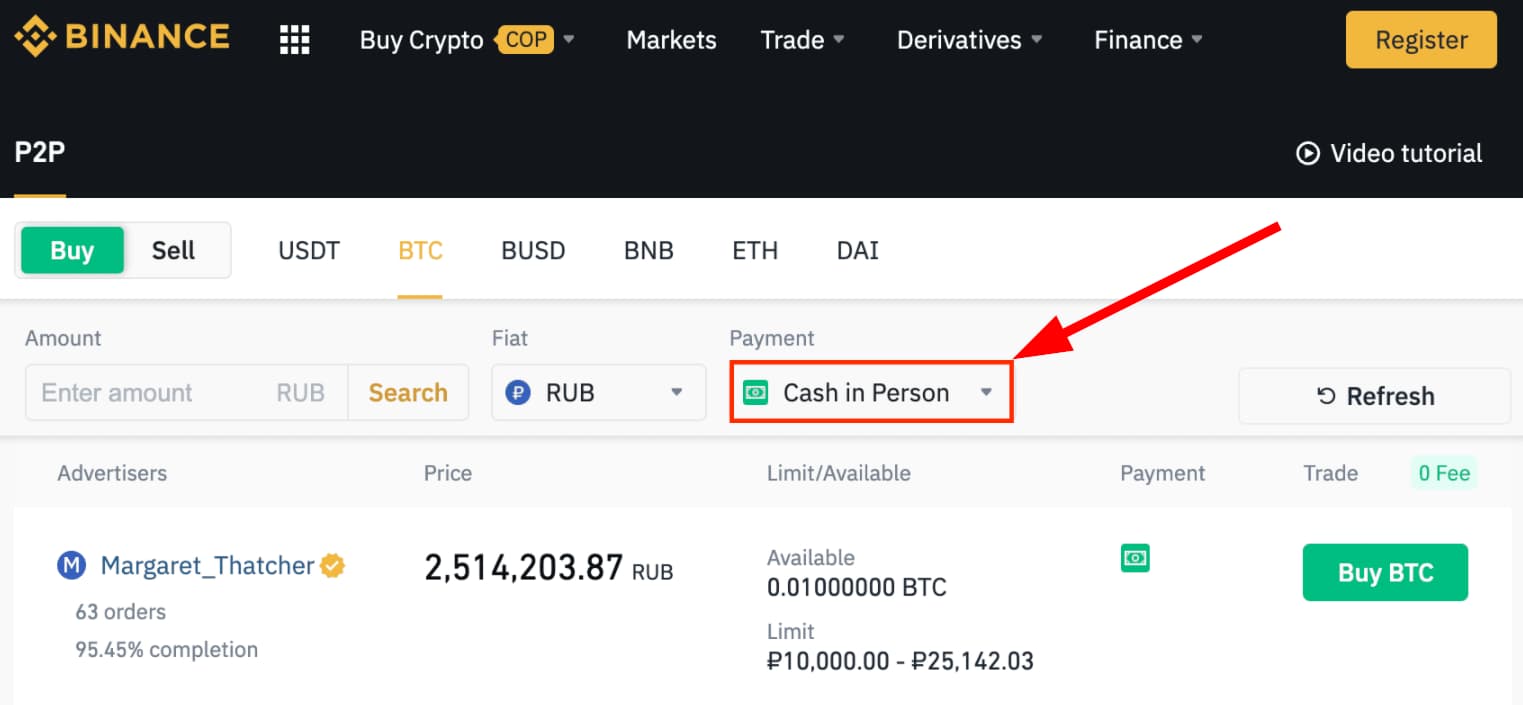Click the ruble currency icon in Fiat selector
The height and width of the screenshot is (705, 1523).
click(518, 393)
